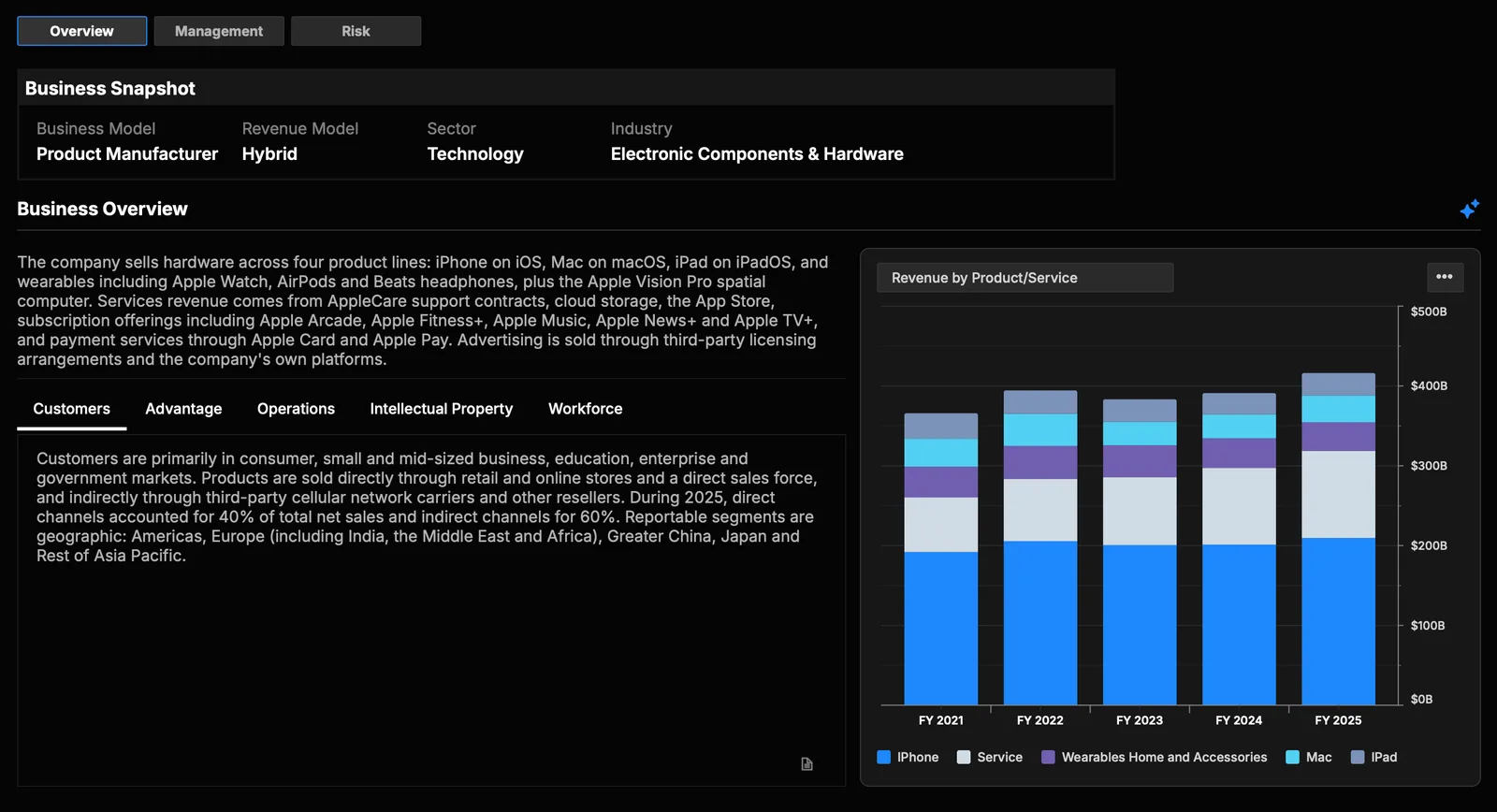Click the FY 2025 Service bar segment
The height and width of the screenshot is (812, 1497).
(1338, 494)
